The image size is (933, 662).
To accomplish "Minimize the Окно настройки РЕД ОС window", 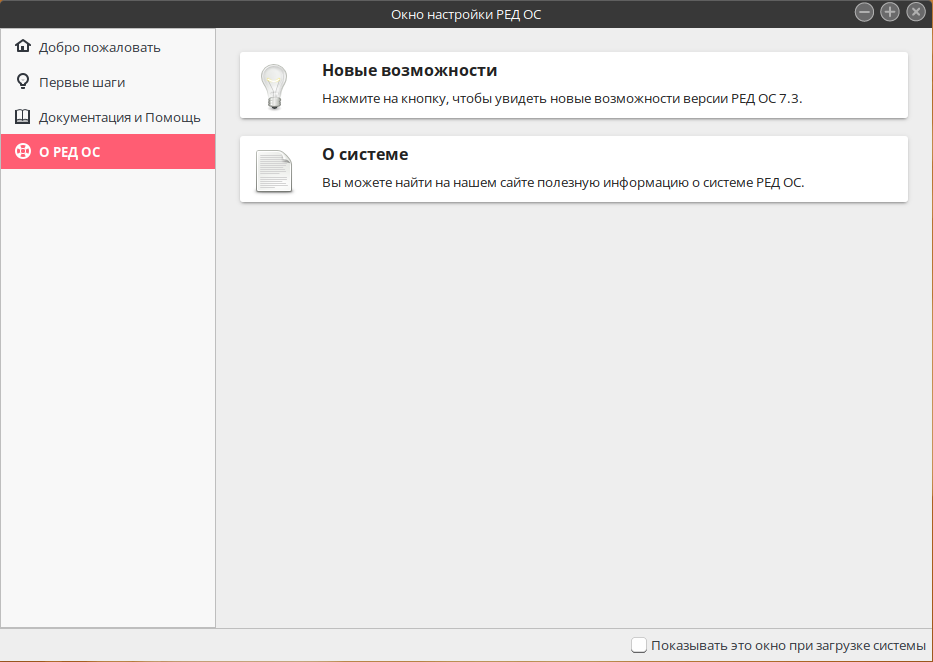I will tap(864, 12).
